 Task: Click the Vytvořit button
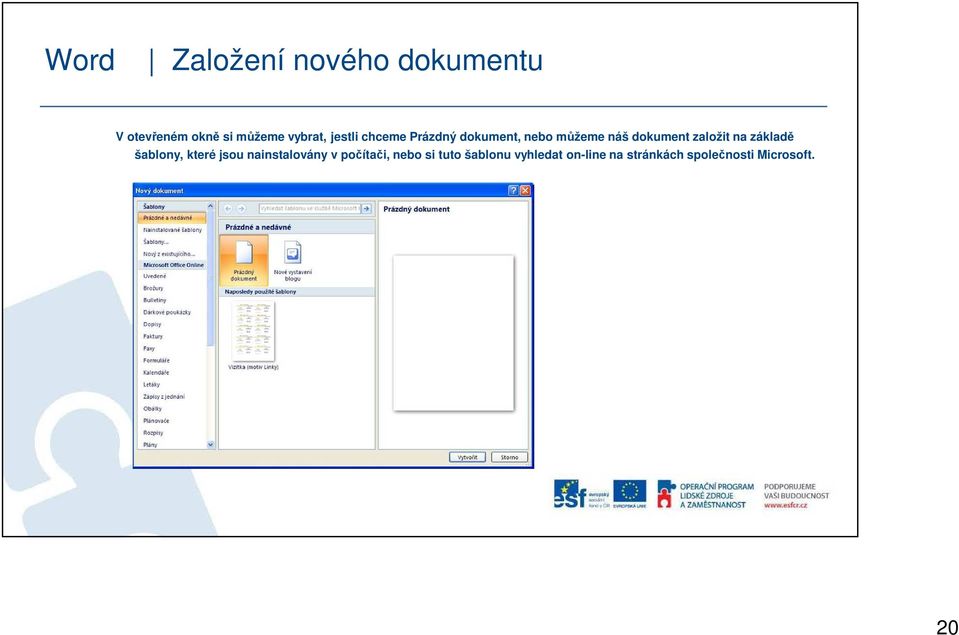[467, 457]
